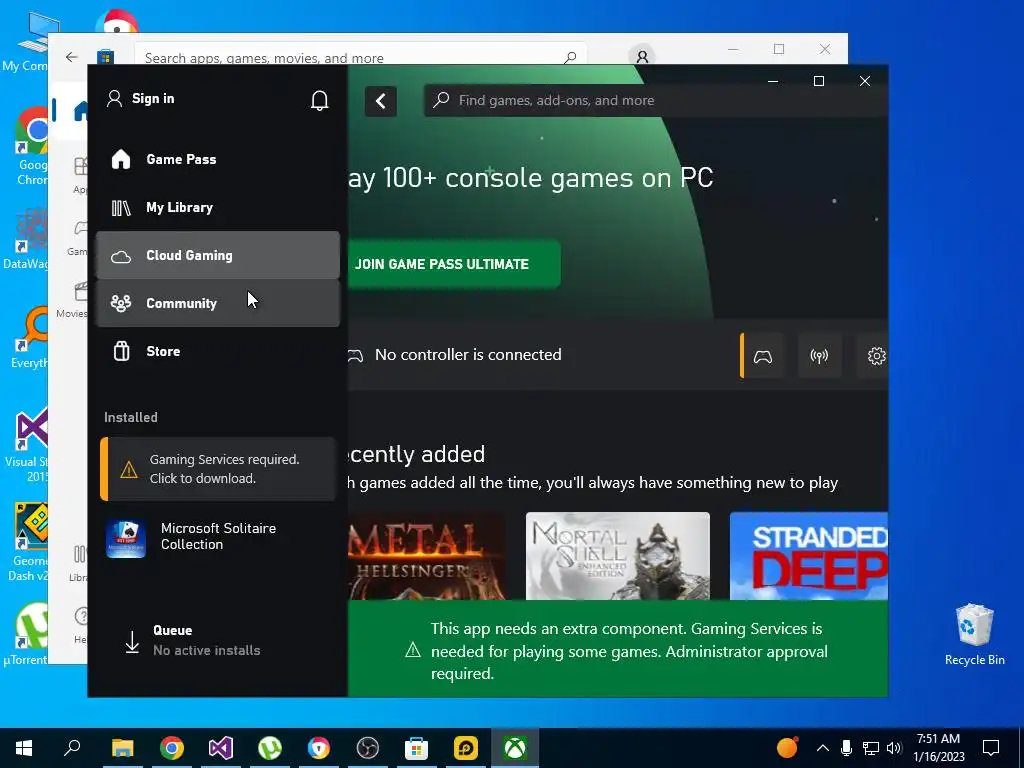Viewport: 1024px width, 768px height.
Task: Open Visual Studio from the taskbar
Action: tap(221, 748)
